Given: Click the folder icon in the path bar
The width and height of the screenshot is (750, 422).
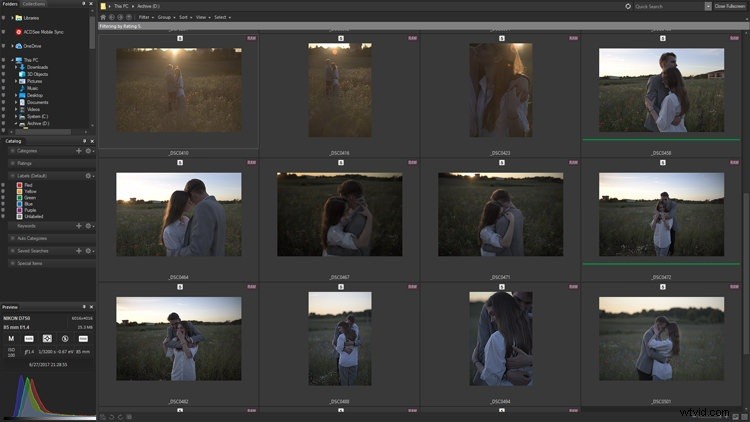Looking at the screenshot, I should pos(103,6).
